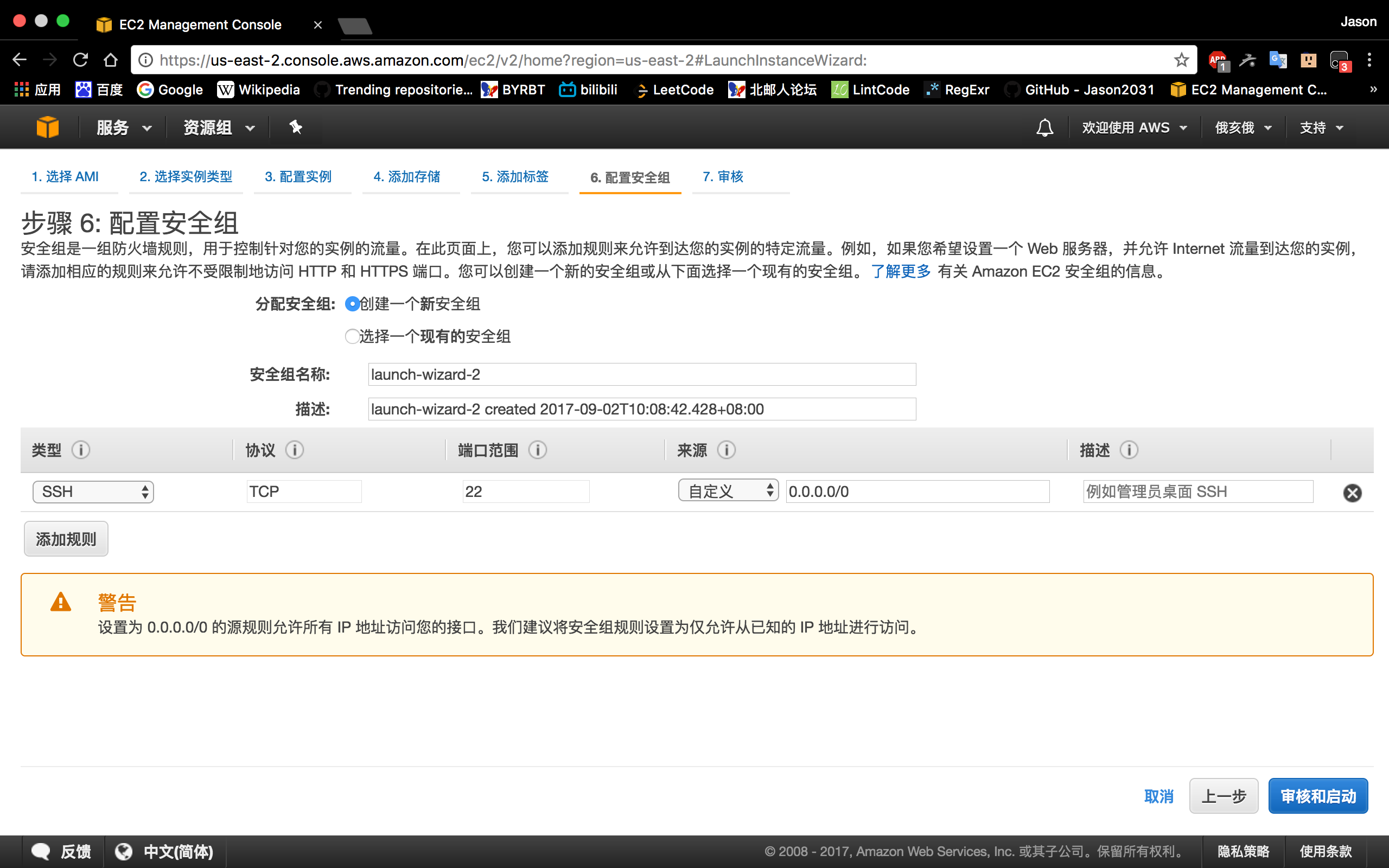The height and width of the screenshot is (868, 1389).
Task: Open the Chrome three-dot menu
Action: click(x=1369, y=60)
